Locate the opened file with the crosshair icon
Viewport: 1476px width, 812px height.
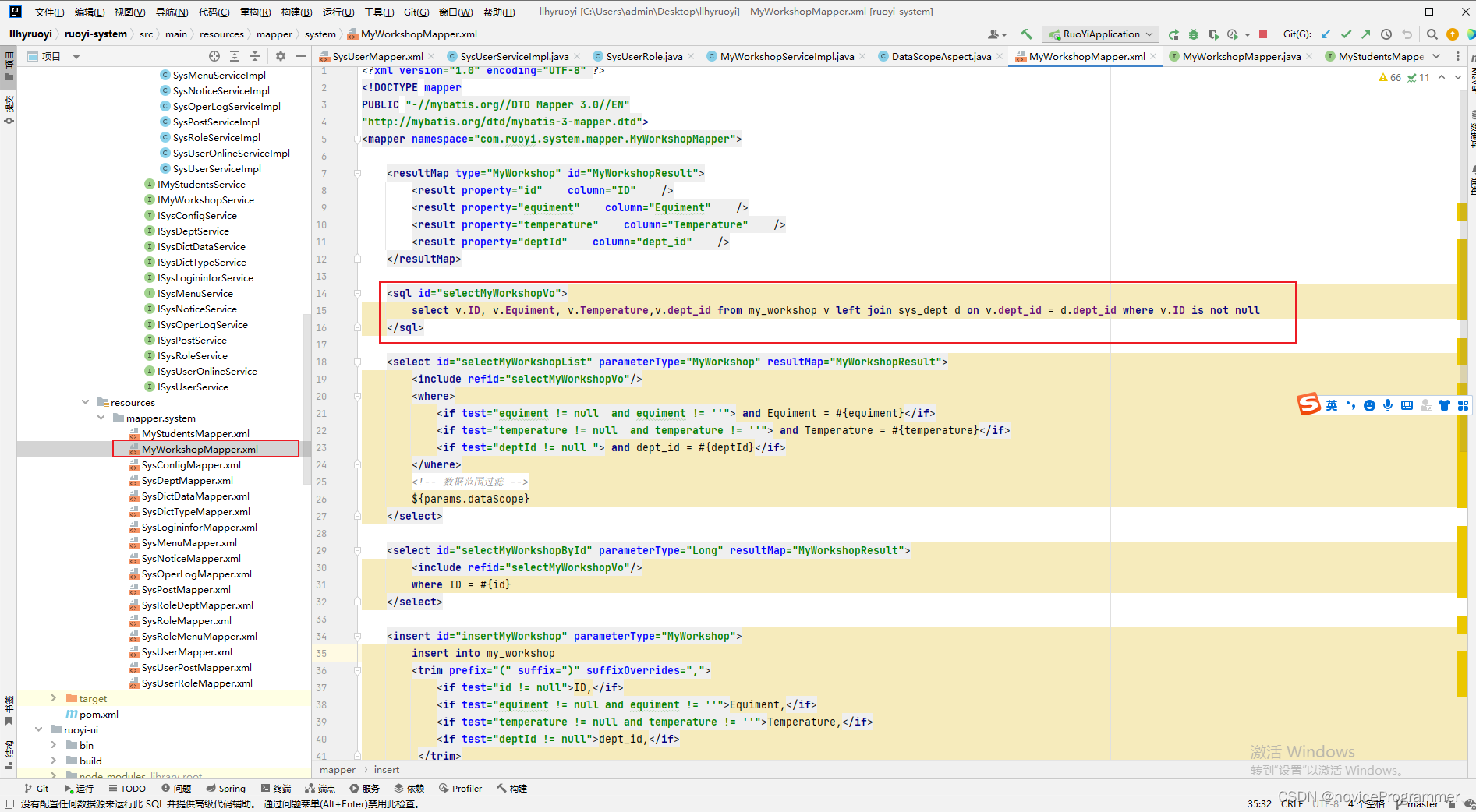click(x=214, y=56)
